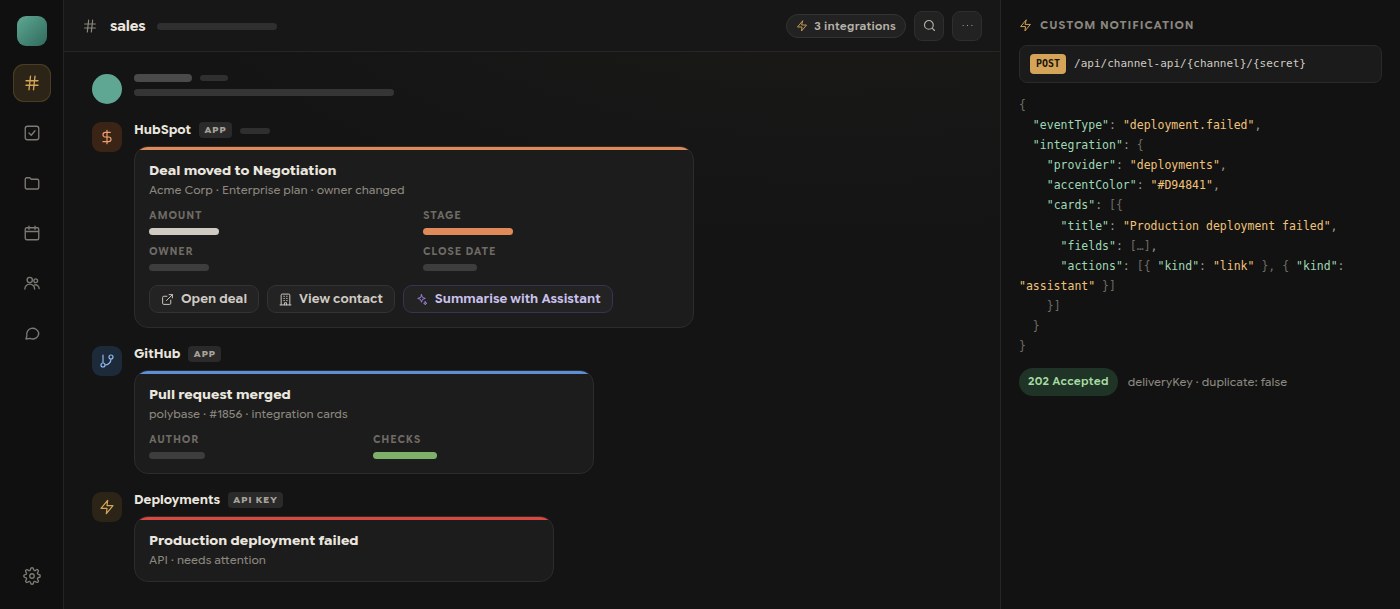Screen dimensions: 1400x609
Task: Click the APP badge next to GitHub
Action: [204, 354]
